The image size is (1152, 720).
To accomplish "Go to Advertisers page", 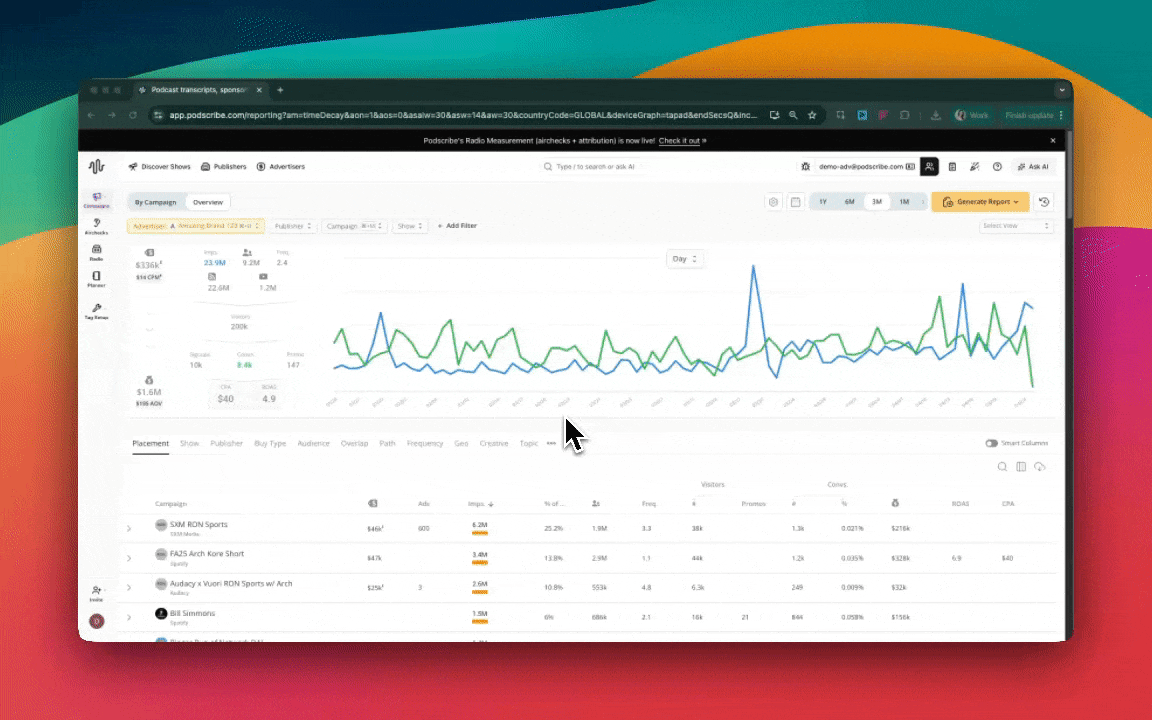I will [x=281, y=167].
